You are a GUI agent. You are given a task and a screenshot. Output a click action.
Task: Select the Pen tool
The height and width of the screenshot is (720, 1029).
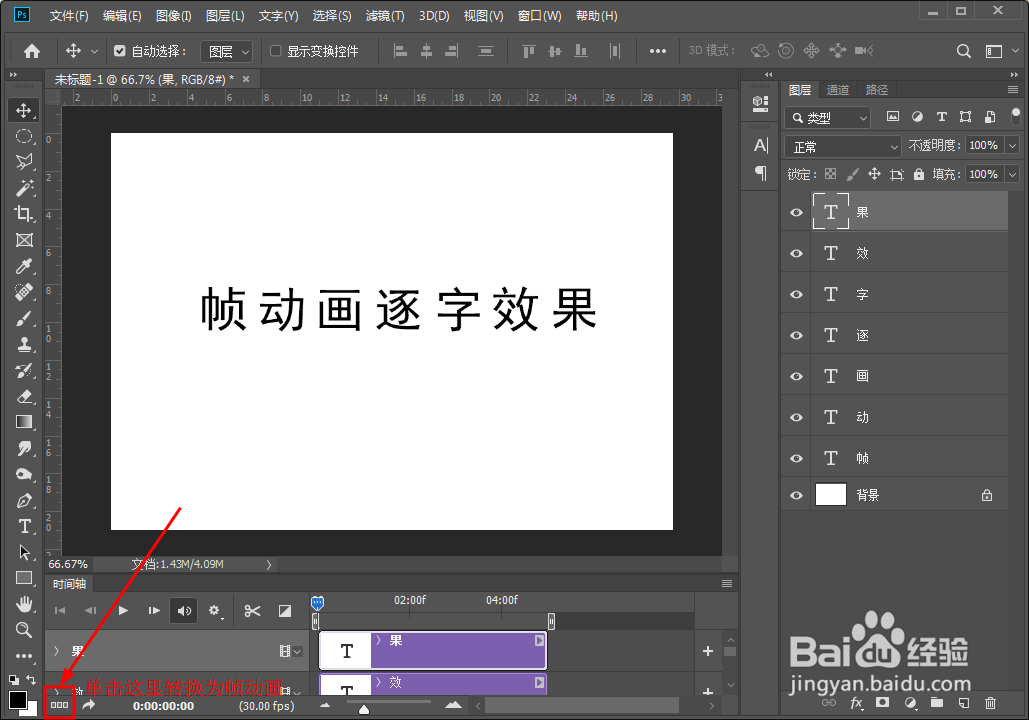coord(24,500)
